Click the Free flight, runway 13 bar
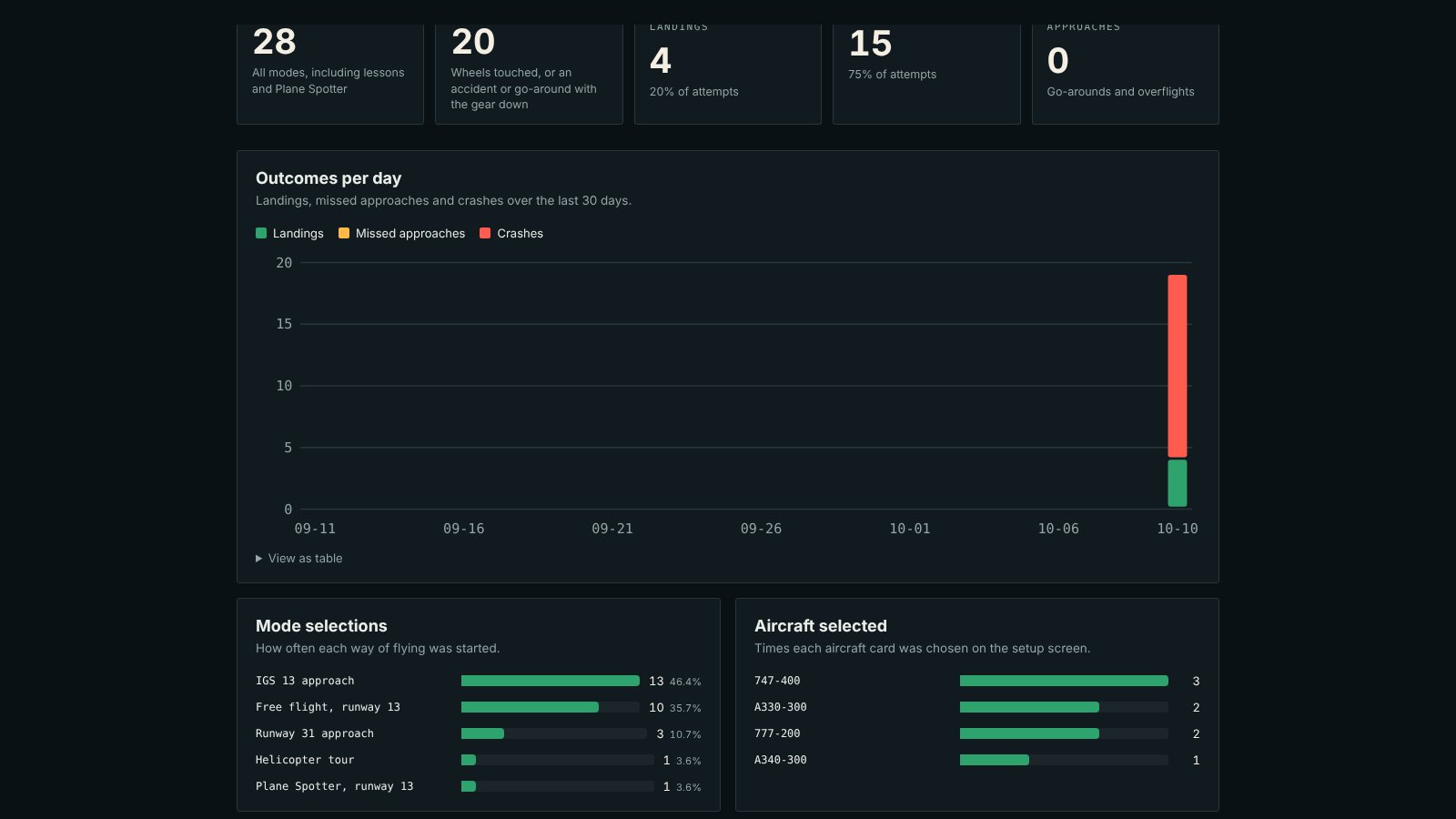This screenshot has height=819, width=1456. click(x=551, y=707)
